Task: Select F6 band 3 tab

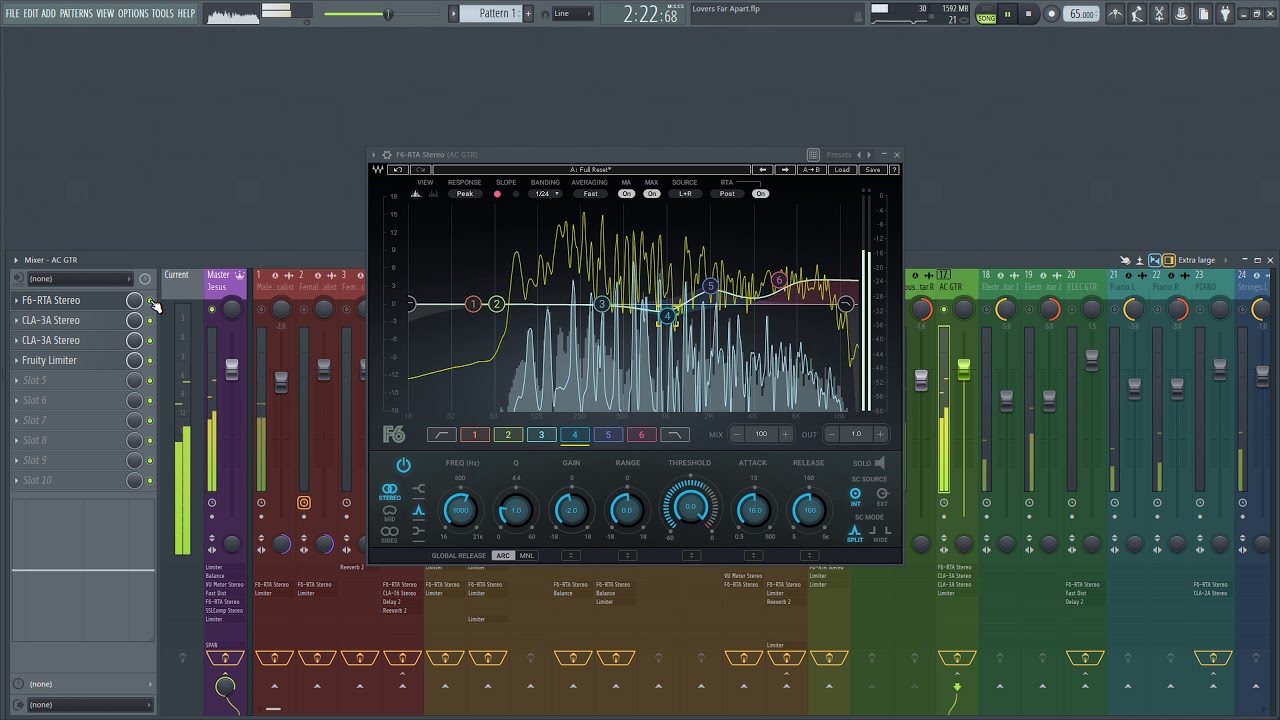Action: (x=541, y=435)
